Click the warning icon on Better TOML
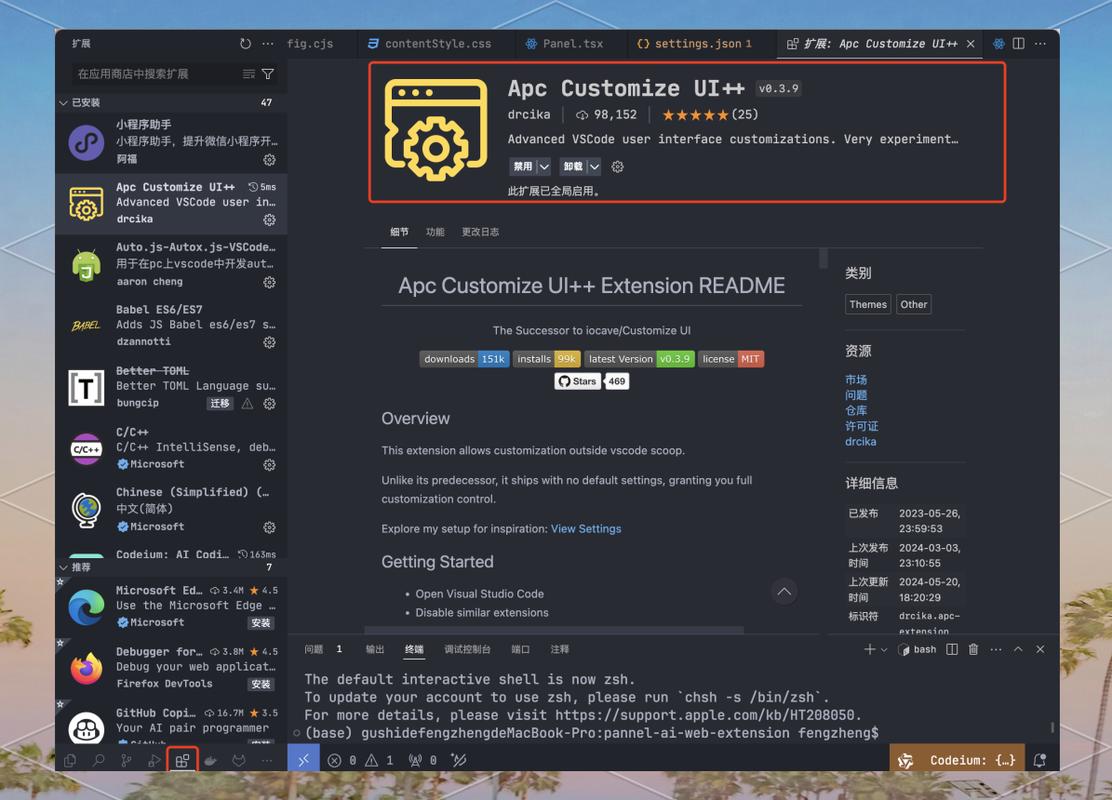Screen dimensions: 1112x800 click(x=247, y=404)
